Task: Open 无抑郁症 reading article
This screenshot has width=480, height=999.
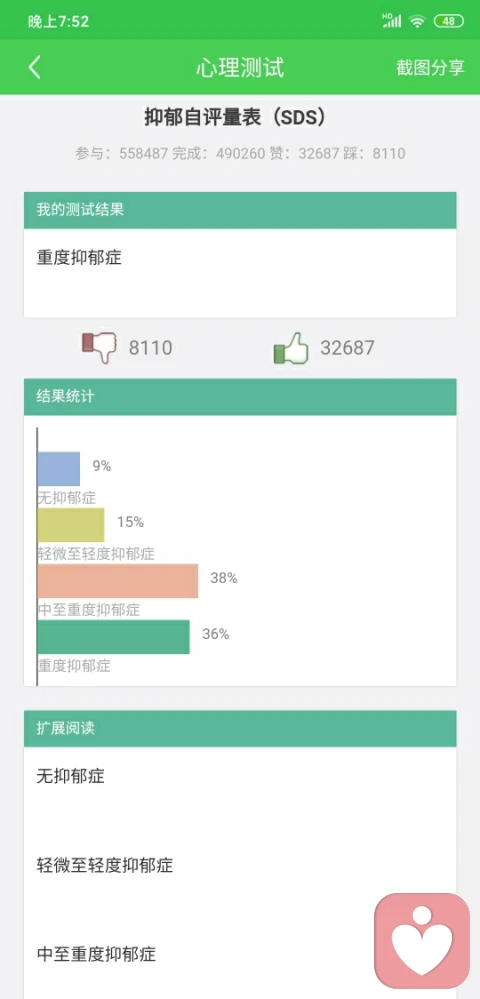Action: click(240, 777)
